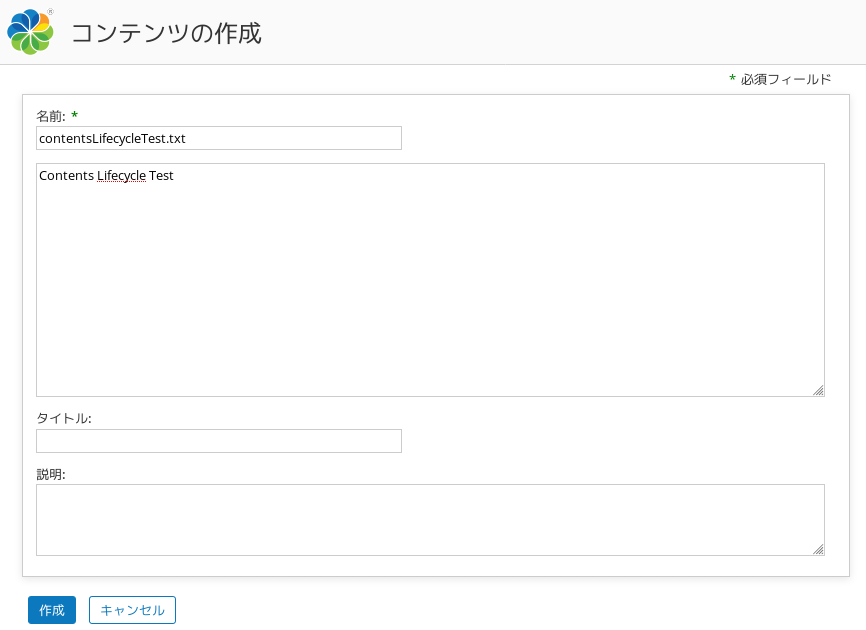
Task: Click the word Contents in the textarea
Action: (66, 176)
